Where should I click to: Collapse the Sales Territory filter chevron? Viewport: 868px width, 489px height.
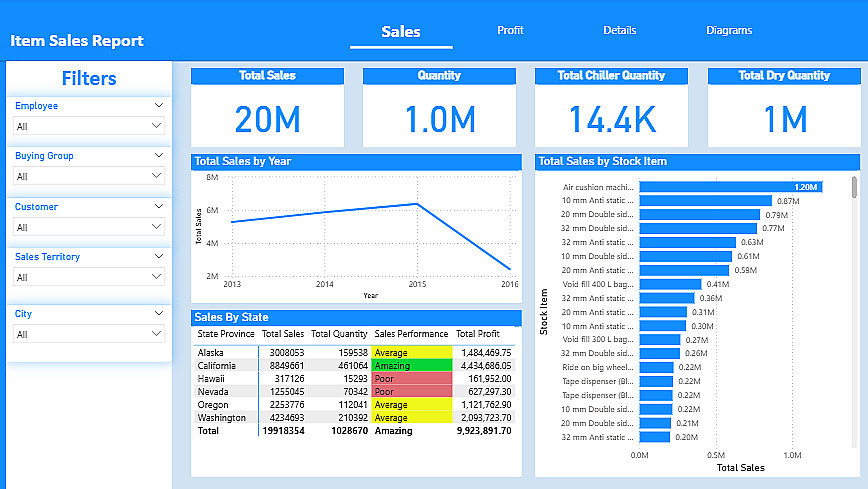click(x=159, y=256)
